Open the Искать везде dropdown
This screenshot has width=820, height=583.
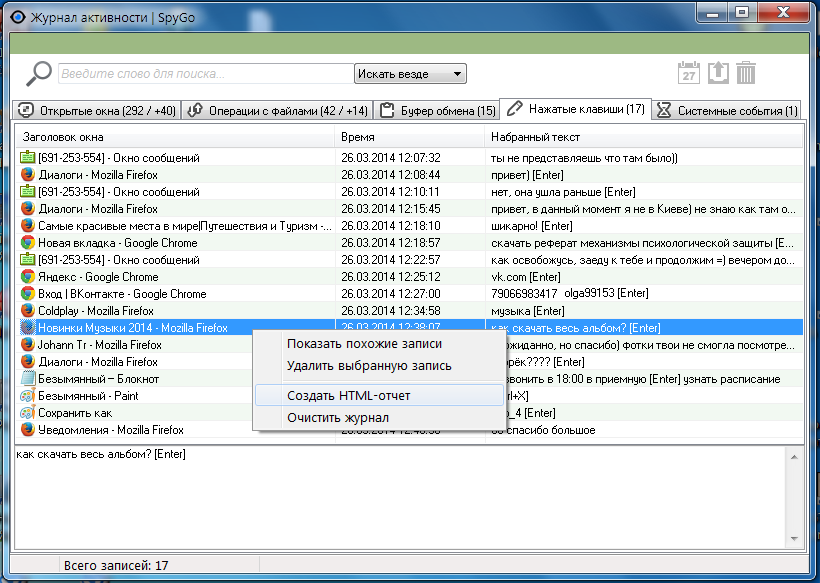pyautogui.click(x=410, y=74)
